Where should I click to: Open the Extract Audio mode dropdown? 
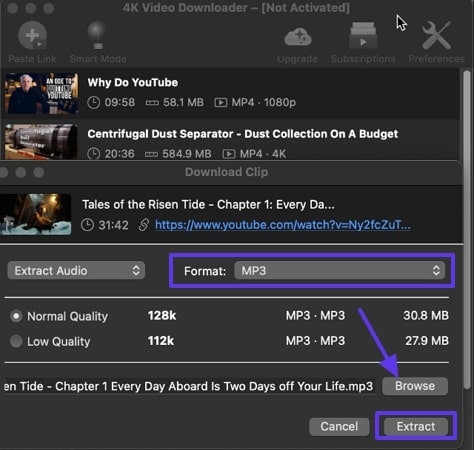coord(76,270)
